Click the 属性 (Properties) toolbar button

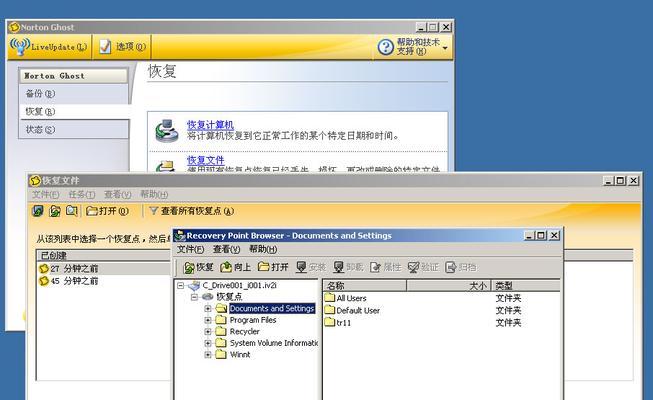(x=385, y=267)
